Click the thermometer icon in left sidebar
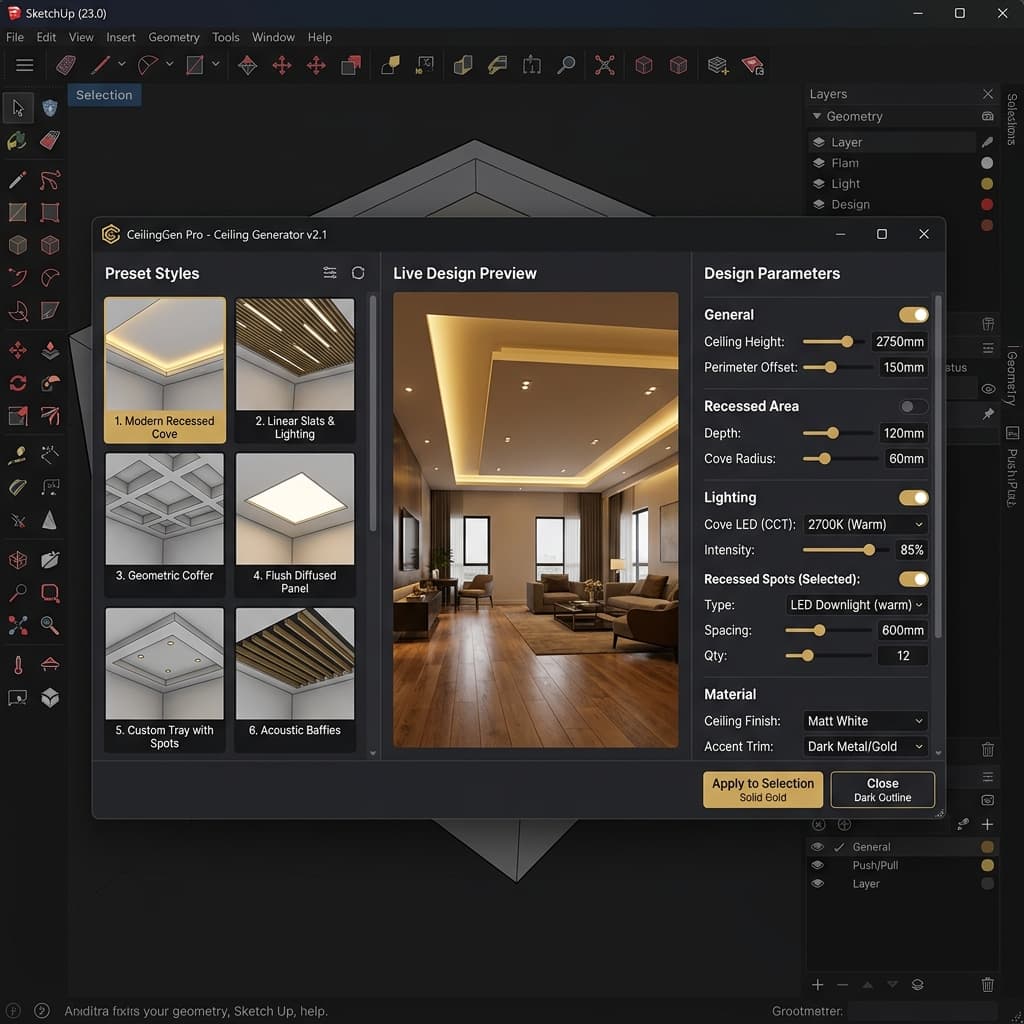This screenshot has width=1024, height=1024. [x=18, y=665]
